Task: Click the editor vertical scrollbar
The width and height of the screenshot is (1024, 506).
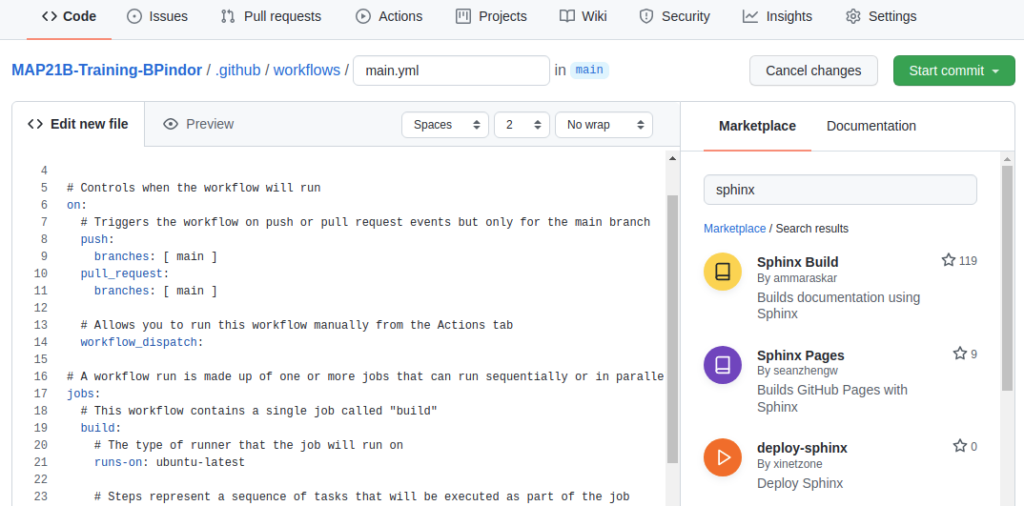Action: pos(673,328)
